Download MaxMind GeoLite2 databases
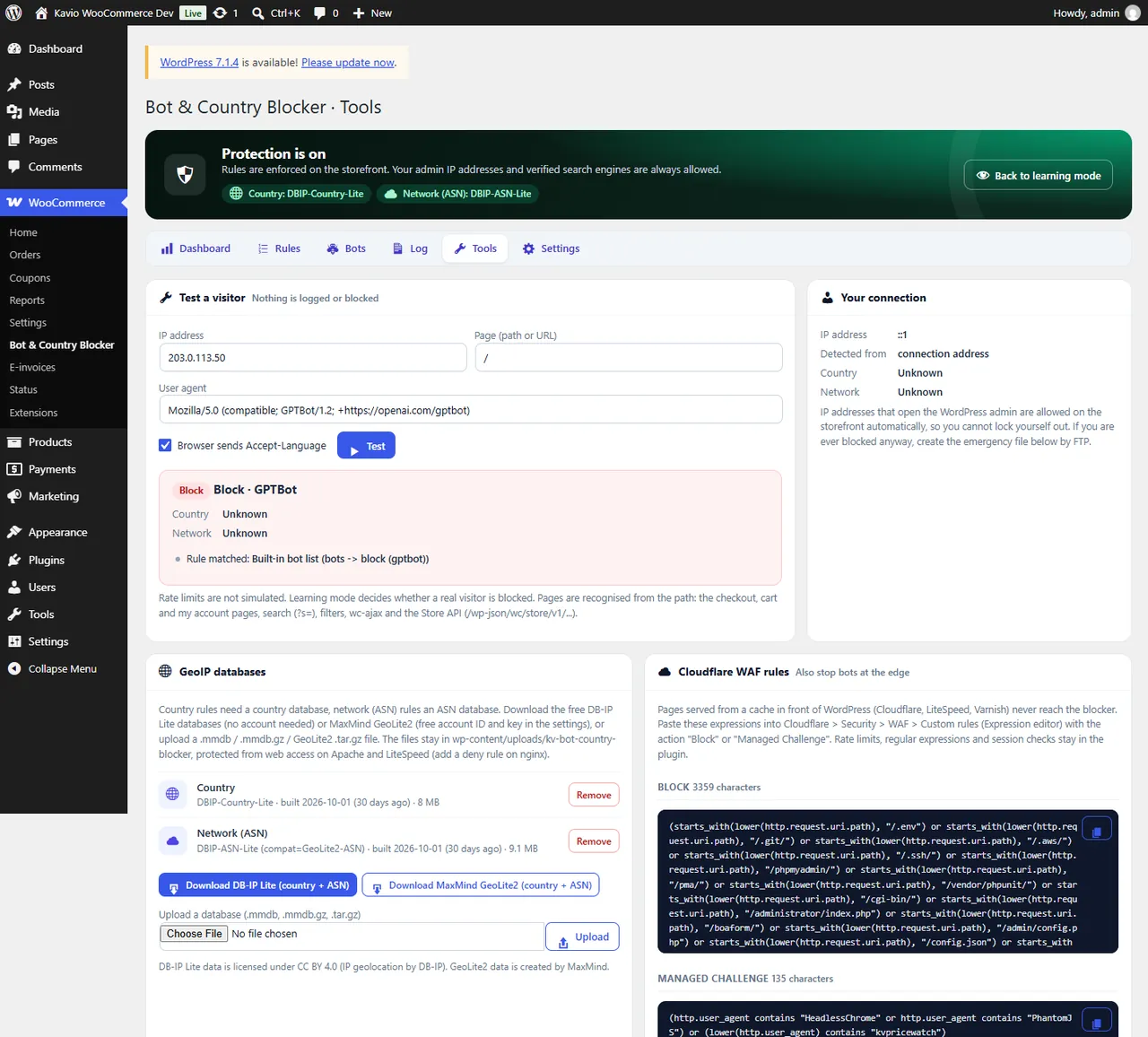 pyautogui.click(x=481, y=885)
